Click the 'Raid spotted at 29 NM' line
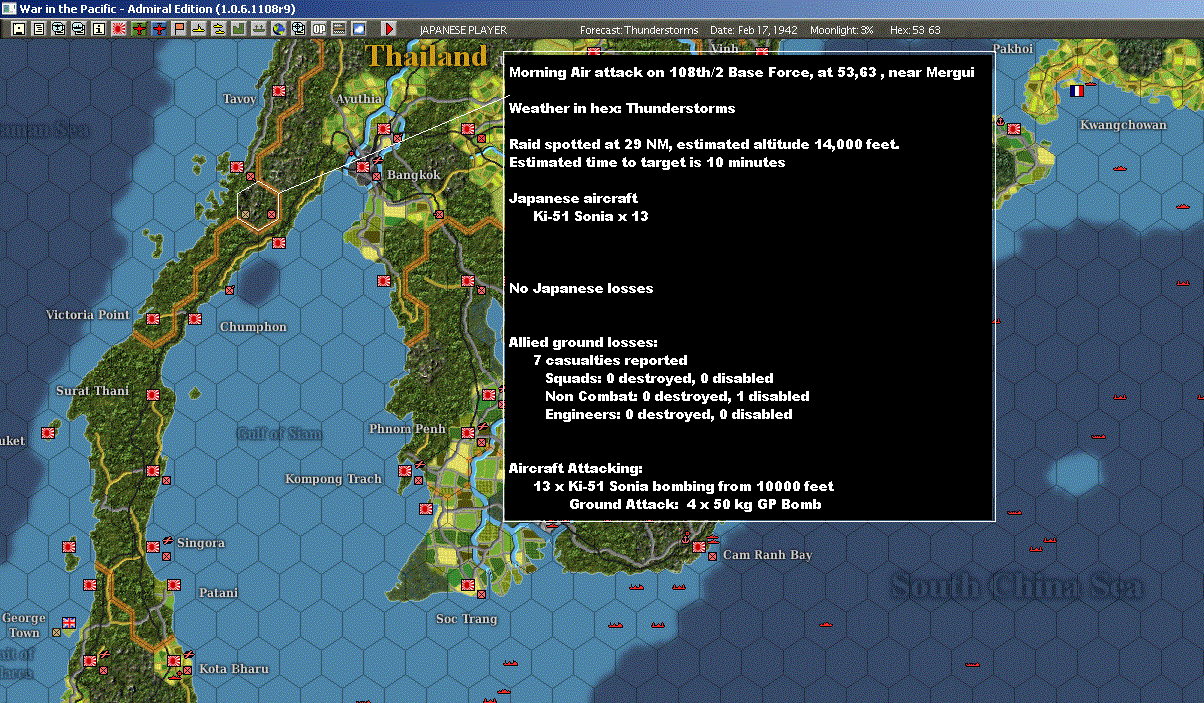The height and width of the screenshot is (703, 1204). point(704,144)
